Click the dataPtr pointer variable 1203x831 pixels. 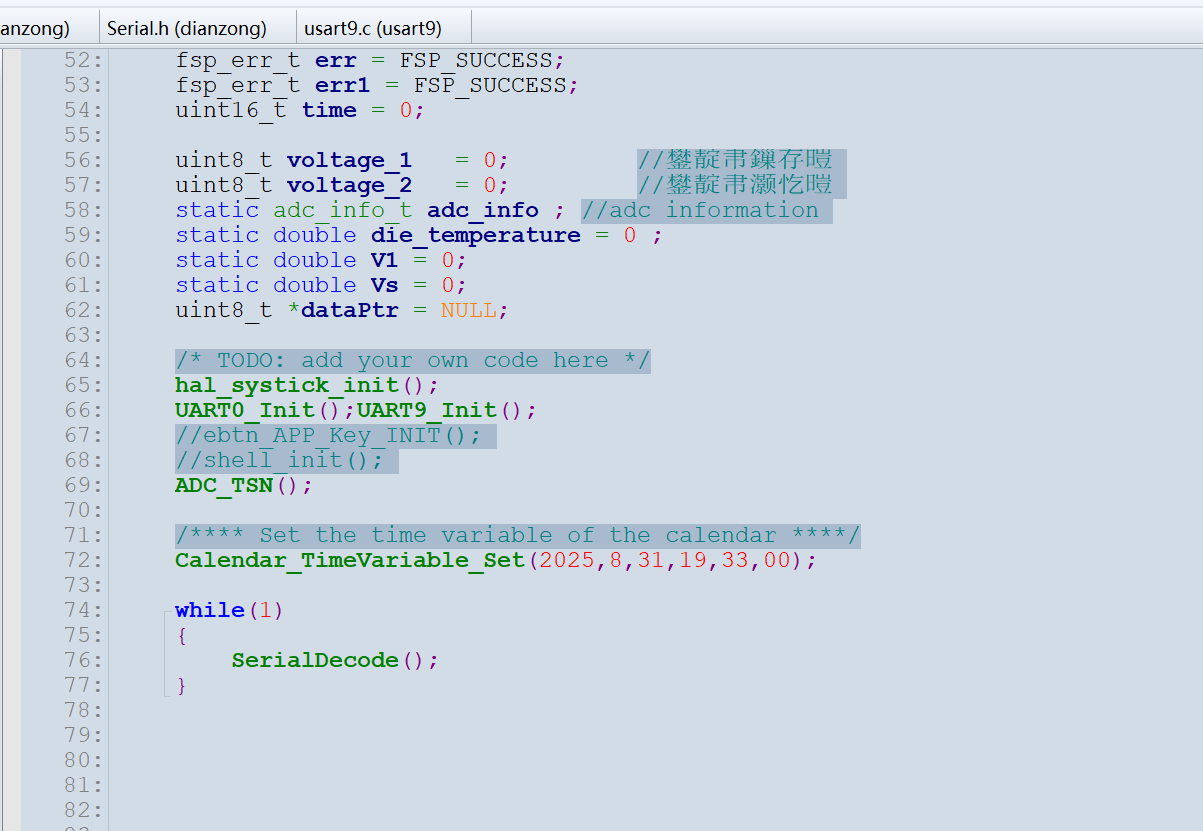349,310
